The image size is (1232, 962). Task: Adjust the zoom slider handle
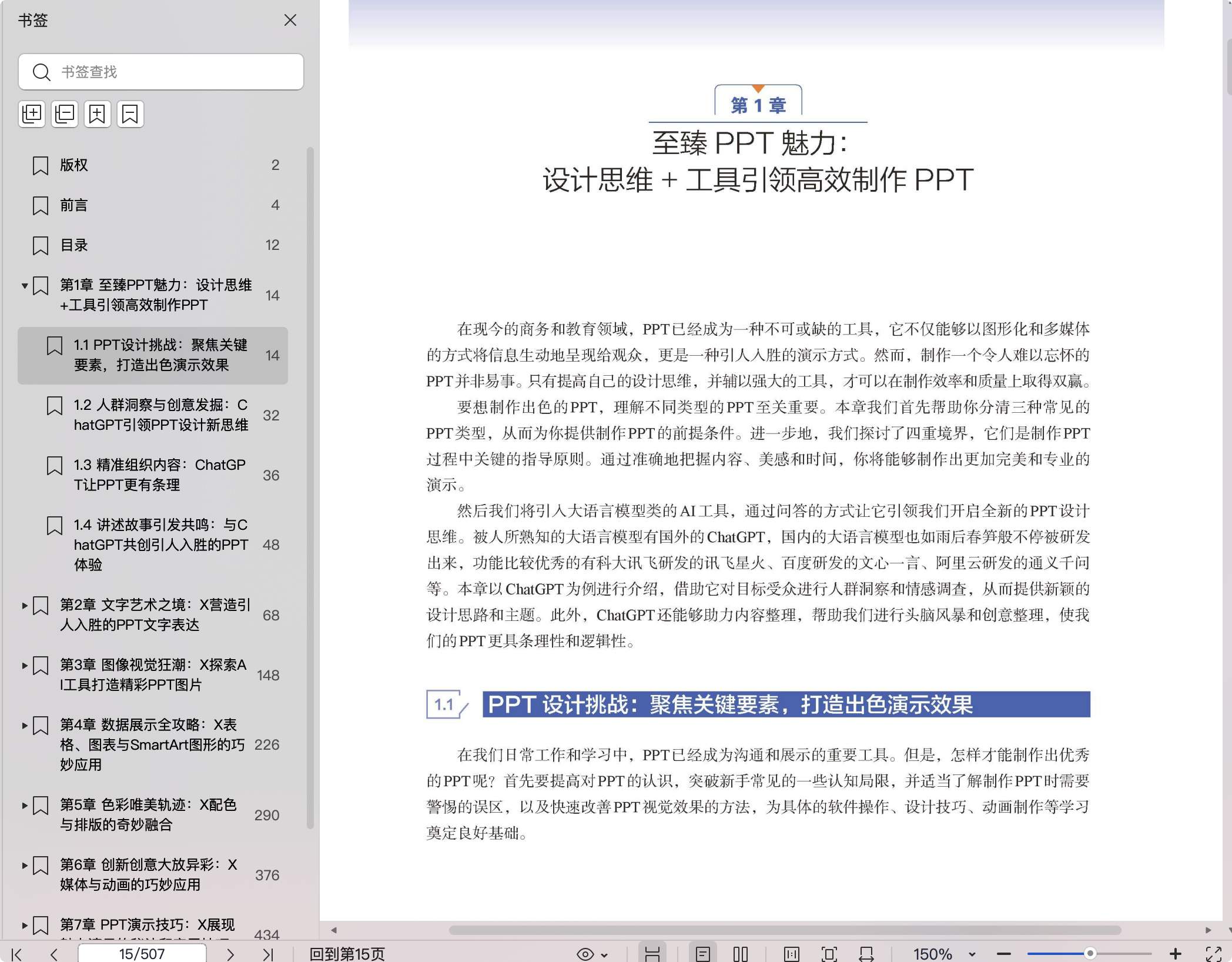click(x=1090, y=954)
